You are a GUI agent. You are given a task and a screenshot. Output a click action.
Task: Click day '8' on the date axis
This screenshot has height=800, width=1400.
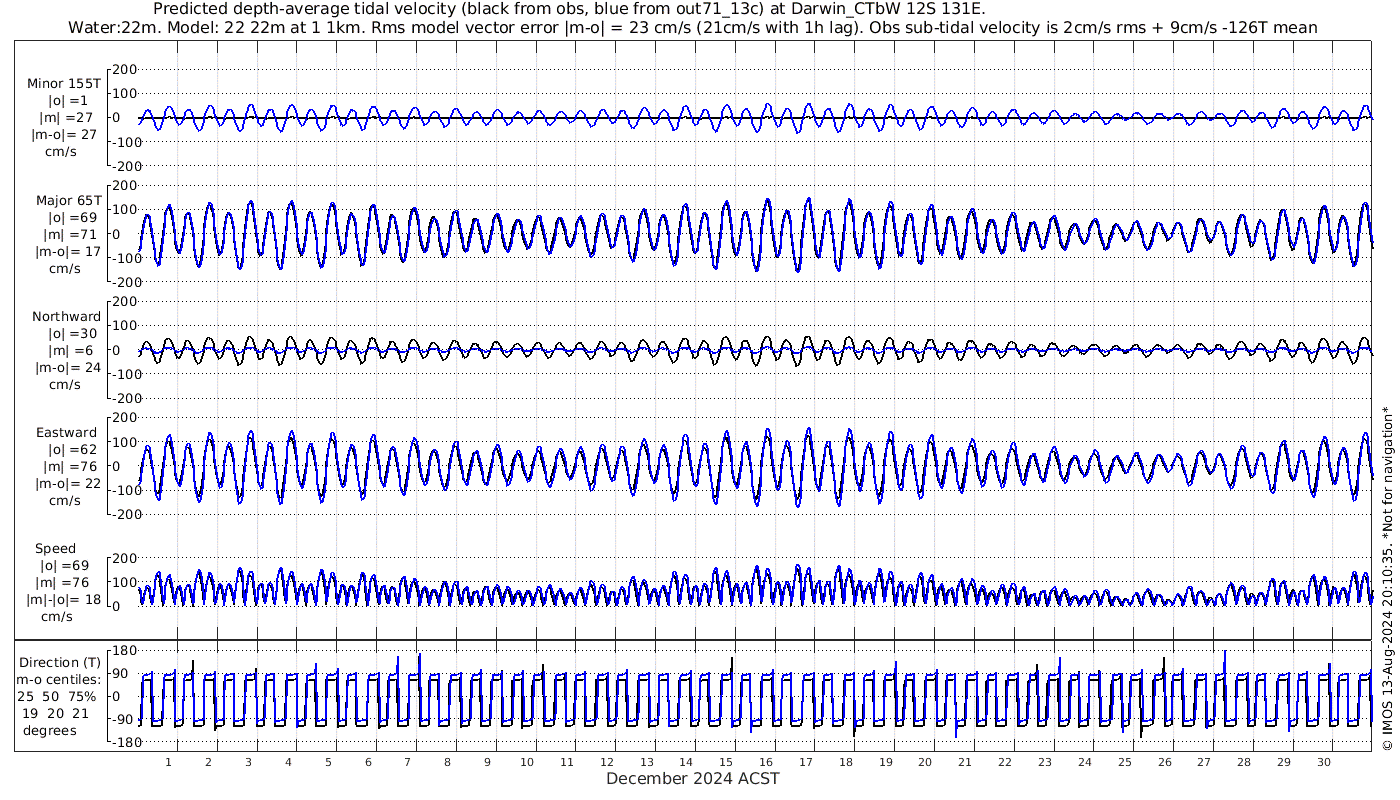[x=448, y=763]
